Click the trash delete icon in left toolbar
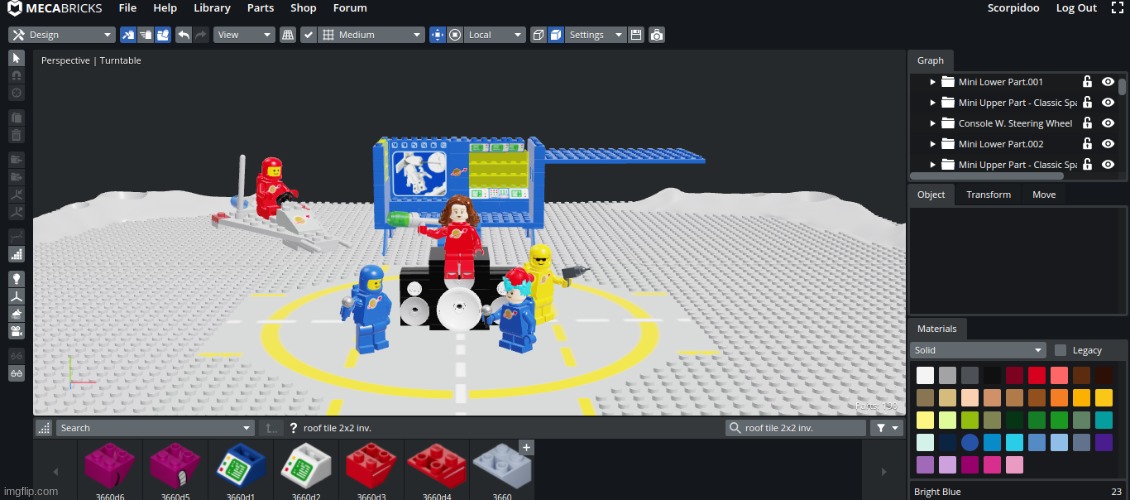 (x=16, y=135)
